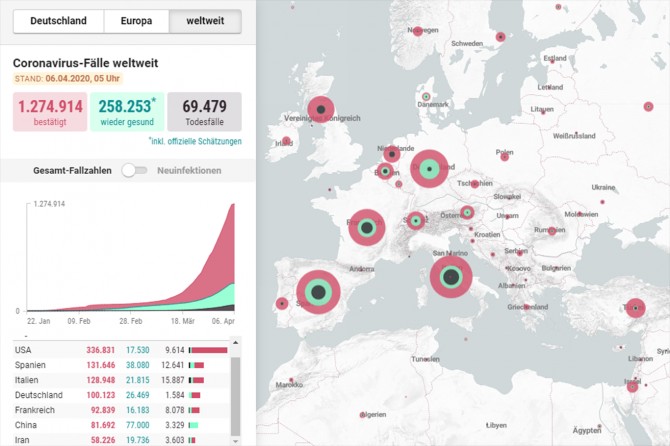
Task: Click the United Kingdom case bubble on map
Action: tap(320, 109)
